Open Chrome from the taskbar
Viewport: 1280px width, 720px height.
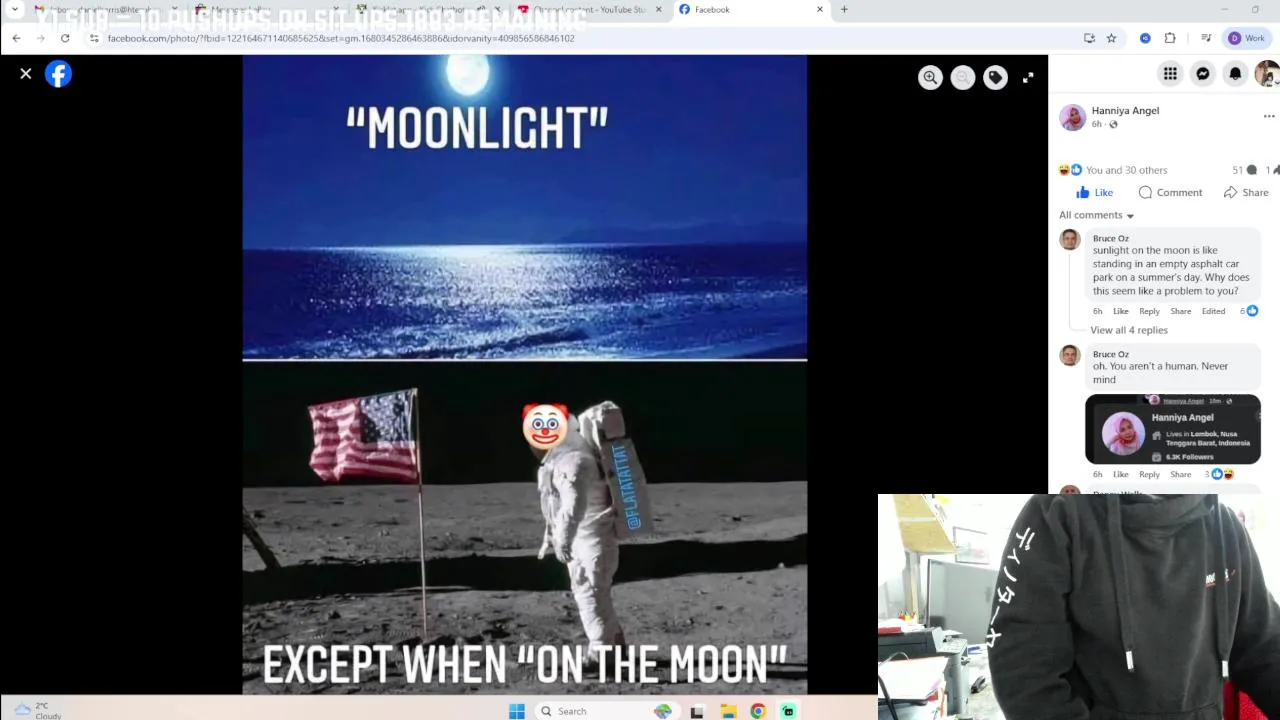click(x=758, y=711)
